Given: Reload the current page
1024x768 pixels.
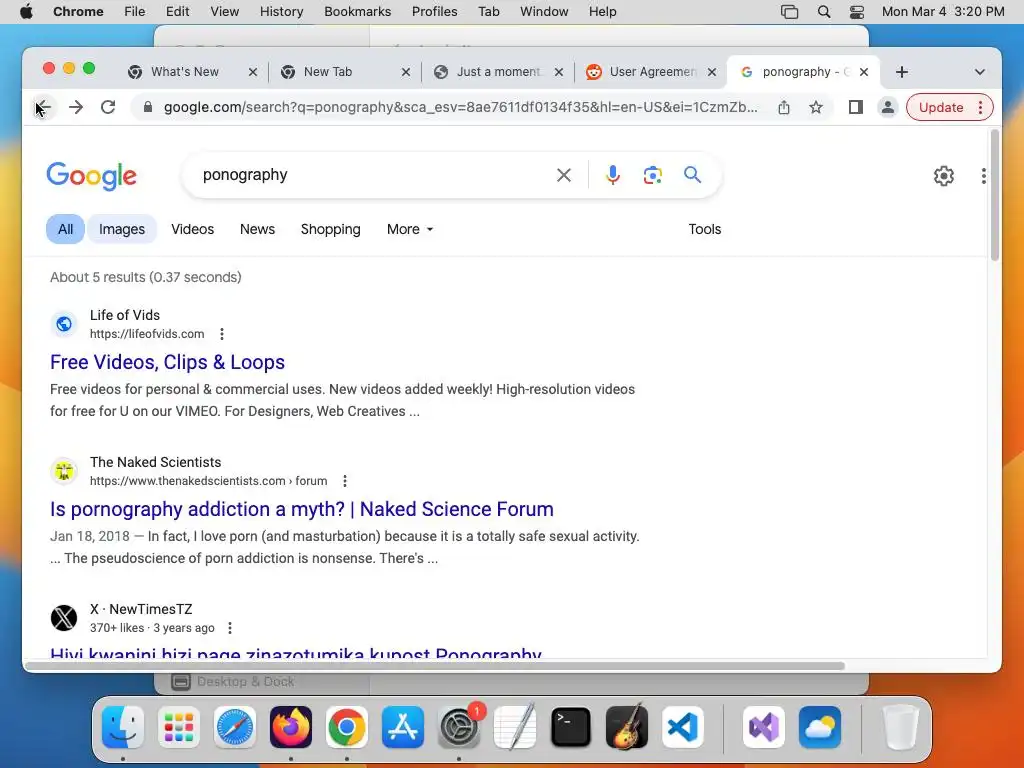Looking at the screenshot, I should [x=108, y=107].
